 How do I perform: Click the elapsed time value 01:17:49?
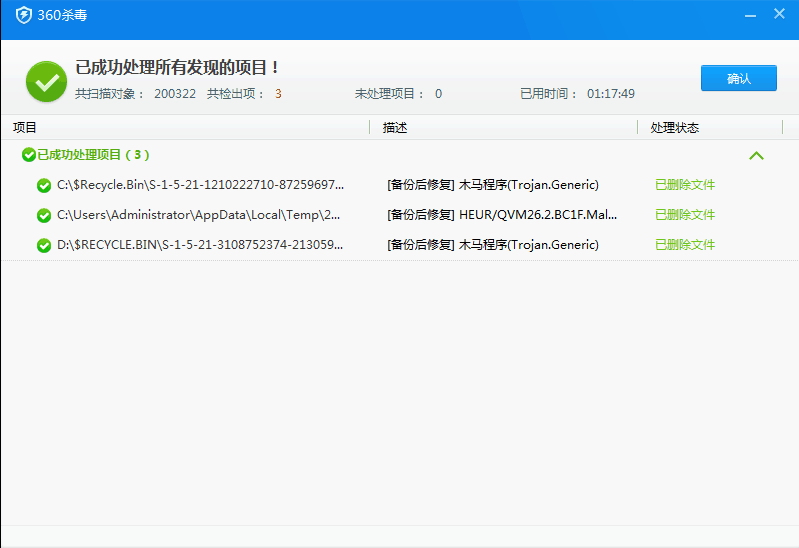(x=610, y=94)
